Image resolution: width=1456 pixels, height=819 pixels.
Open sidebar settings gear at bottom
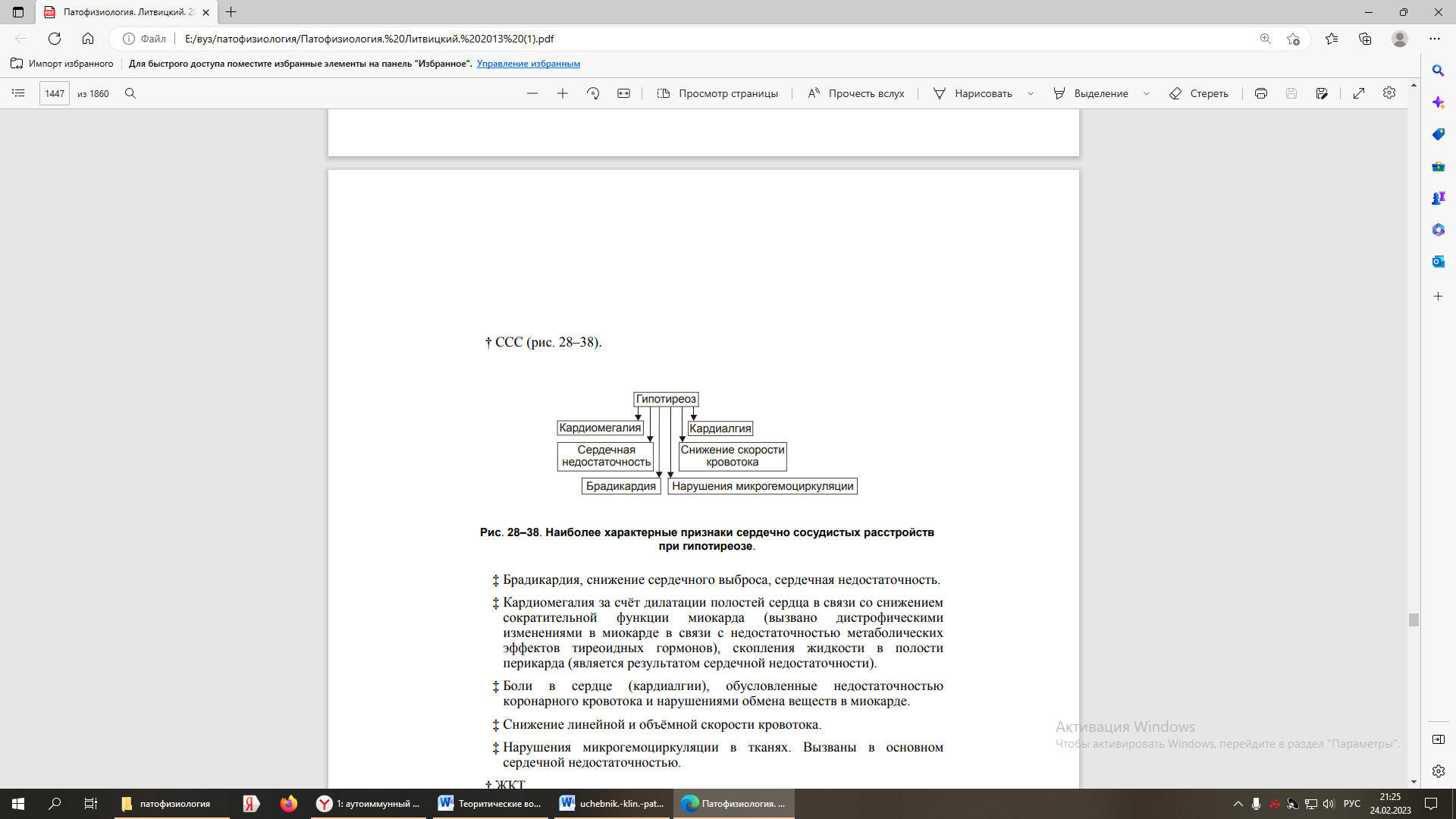pos(1438,771)
